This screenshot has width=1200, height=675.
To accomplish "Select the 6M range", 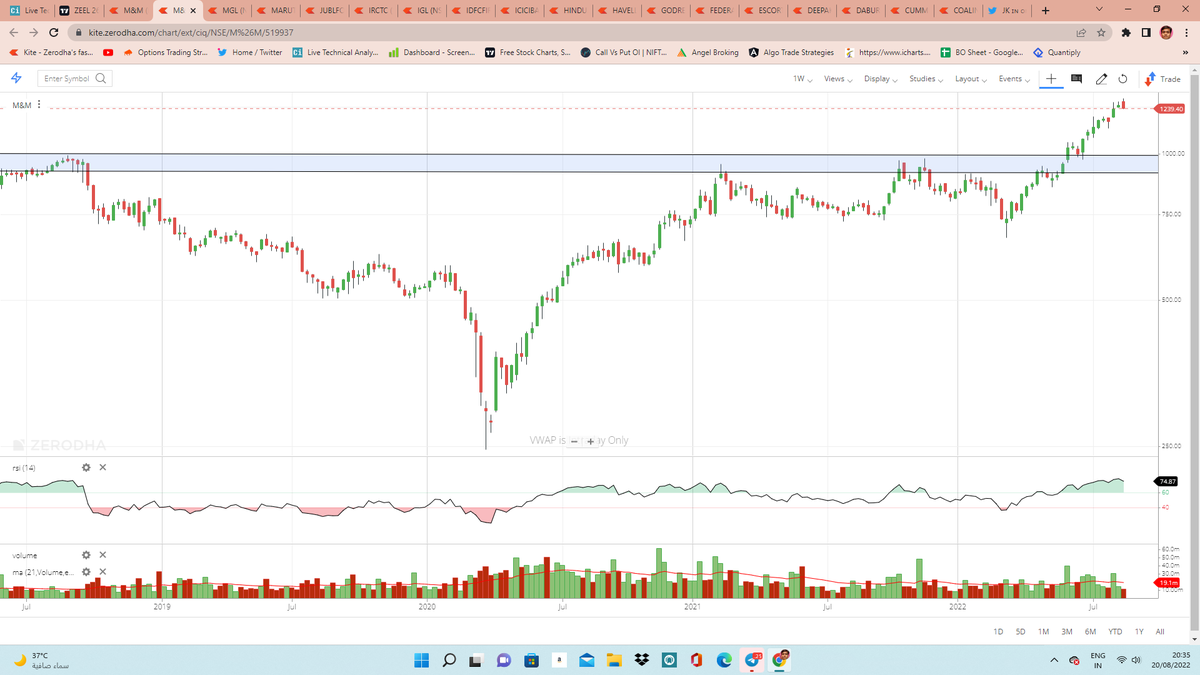I will click(1090, 632).
